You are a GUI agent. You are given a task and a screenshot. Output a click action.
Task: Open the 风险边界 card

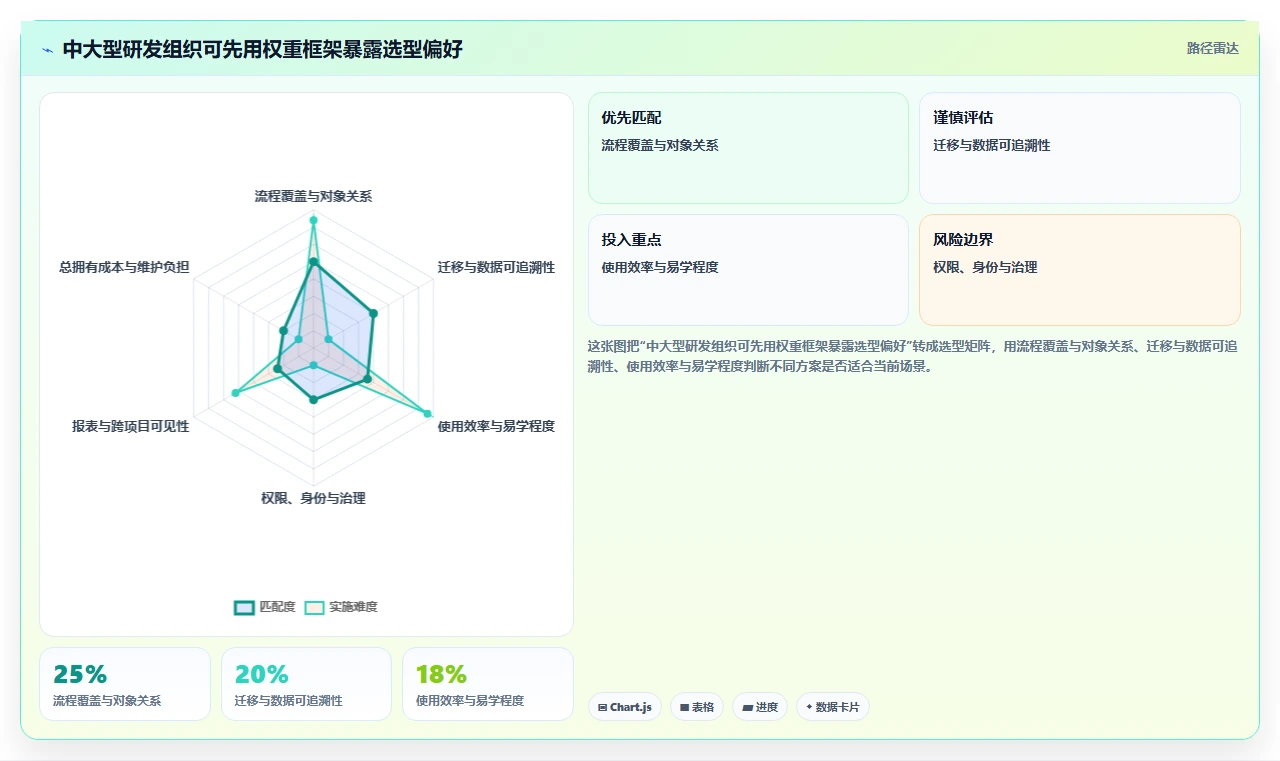point(1080,270)
